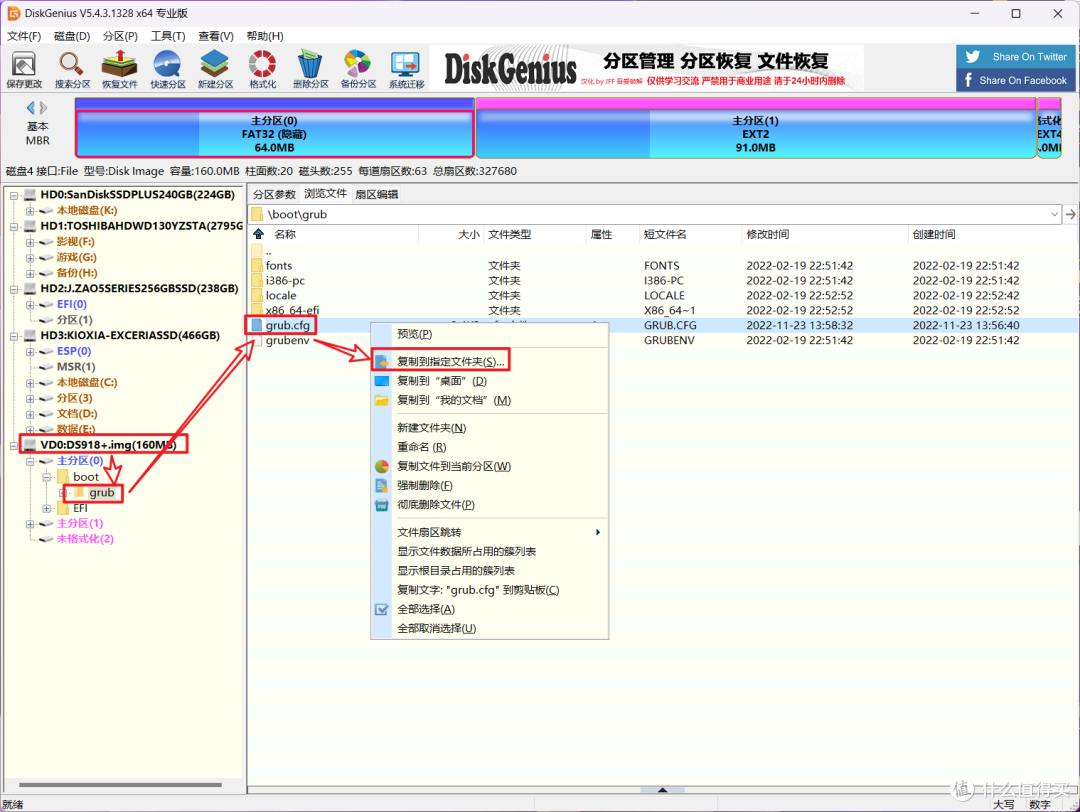1080x812 pixels.
Task: Click the System Migration (系统迁移) icon
Action: pyautogui.click(x=406, y=68)
